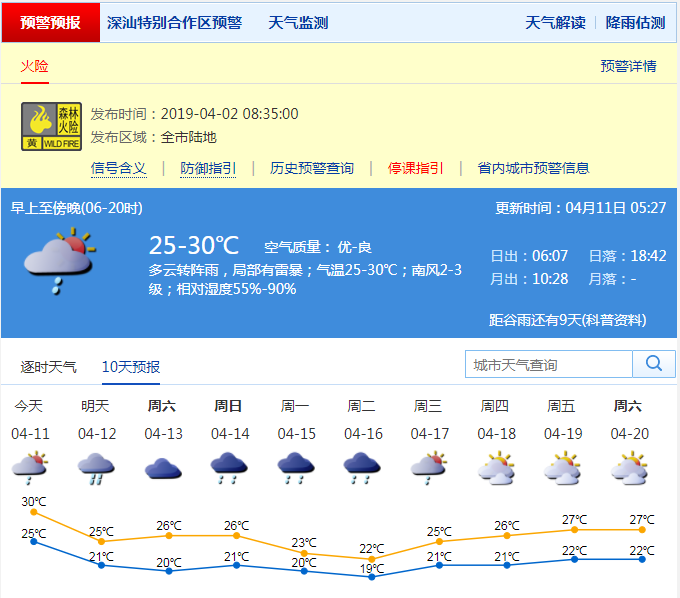Click the 04-17 Wednesday weather icon

pyautogui.click(x=429, y=468)
